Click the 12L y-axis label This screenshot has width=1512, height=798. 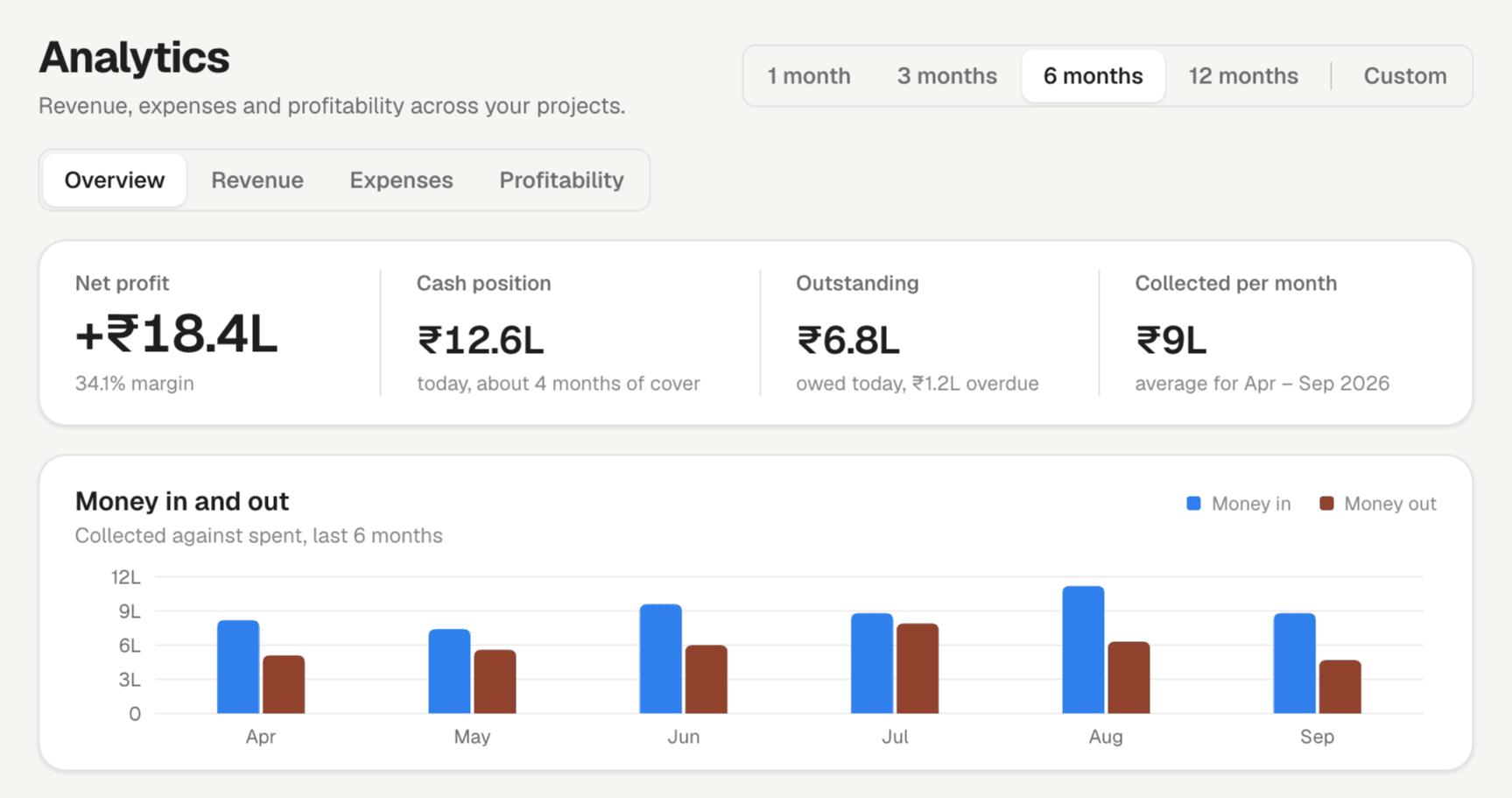[x=125, y=577]
